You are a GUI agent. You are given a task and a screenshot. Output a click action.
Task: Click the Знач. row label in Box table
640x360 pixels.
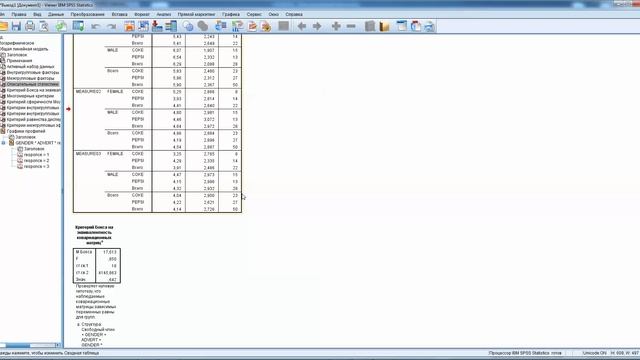[80, 280]
